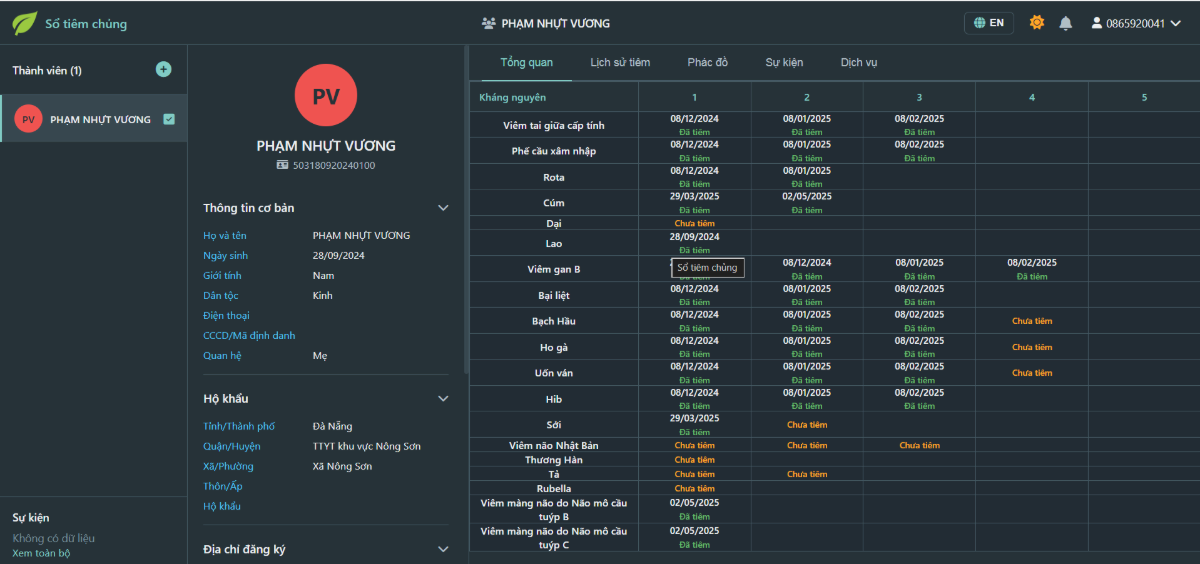Viewport: 1200px width, 564px height.
Task: Open the Phác đồ tab
Action: 708,62
